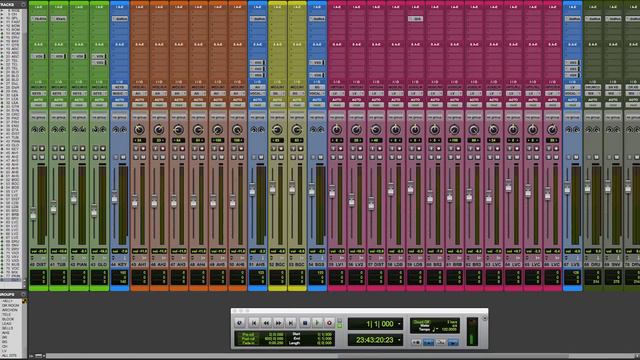Open the group assignment selector on 44 KEY

coord(120,117)
